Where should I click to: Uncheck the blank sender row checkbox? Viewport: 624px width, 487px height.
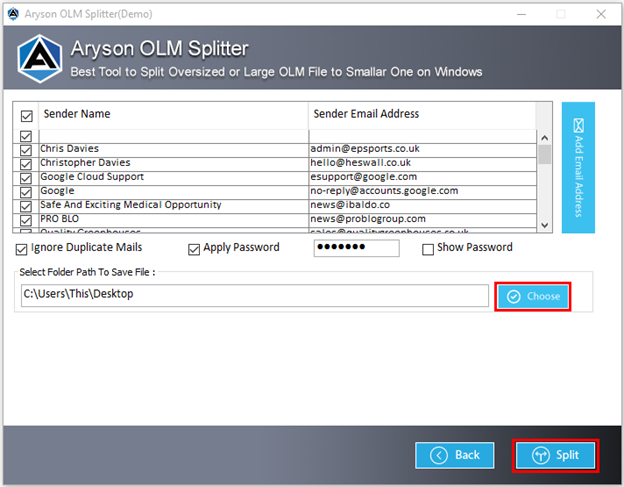(26, 136)
